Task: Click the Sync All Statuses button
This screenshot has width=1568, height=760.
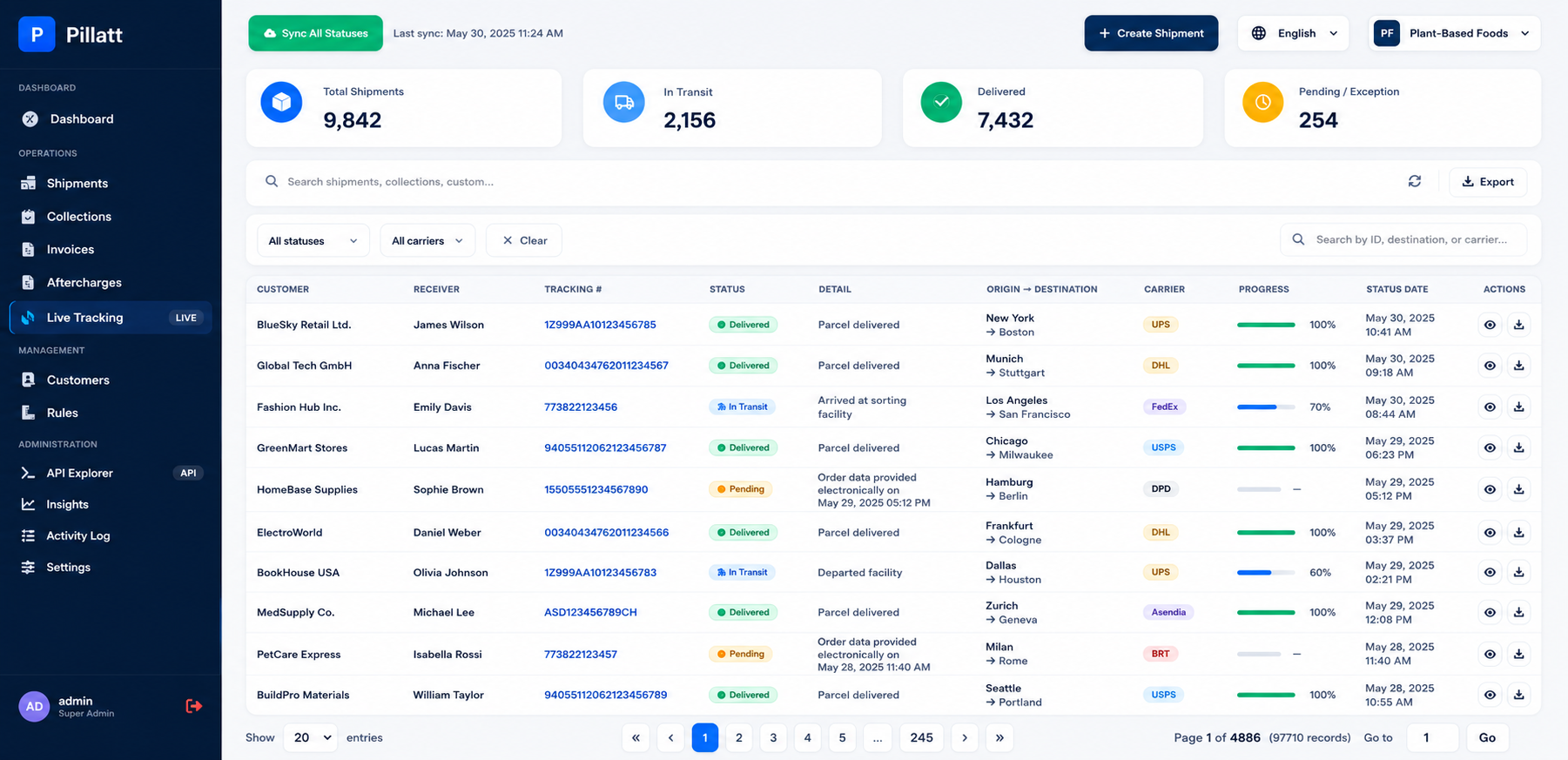Action: tap(315, 33)
